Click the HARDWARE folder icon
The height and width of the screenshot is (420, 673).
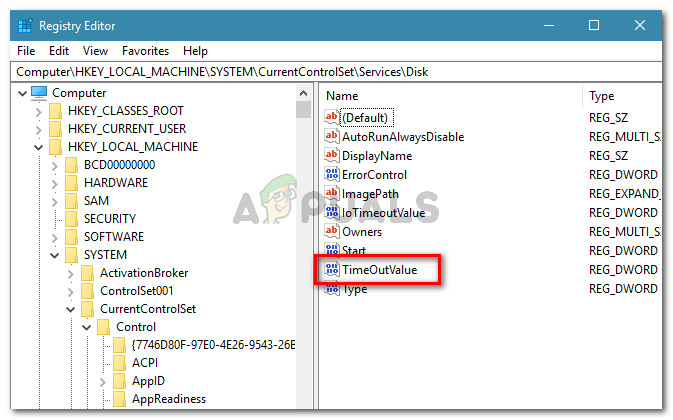coord(72,183)
